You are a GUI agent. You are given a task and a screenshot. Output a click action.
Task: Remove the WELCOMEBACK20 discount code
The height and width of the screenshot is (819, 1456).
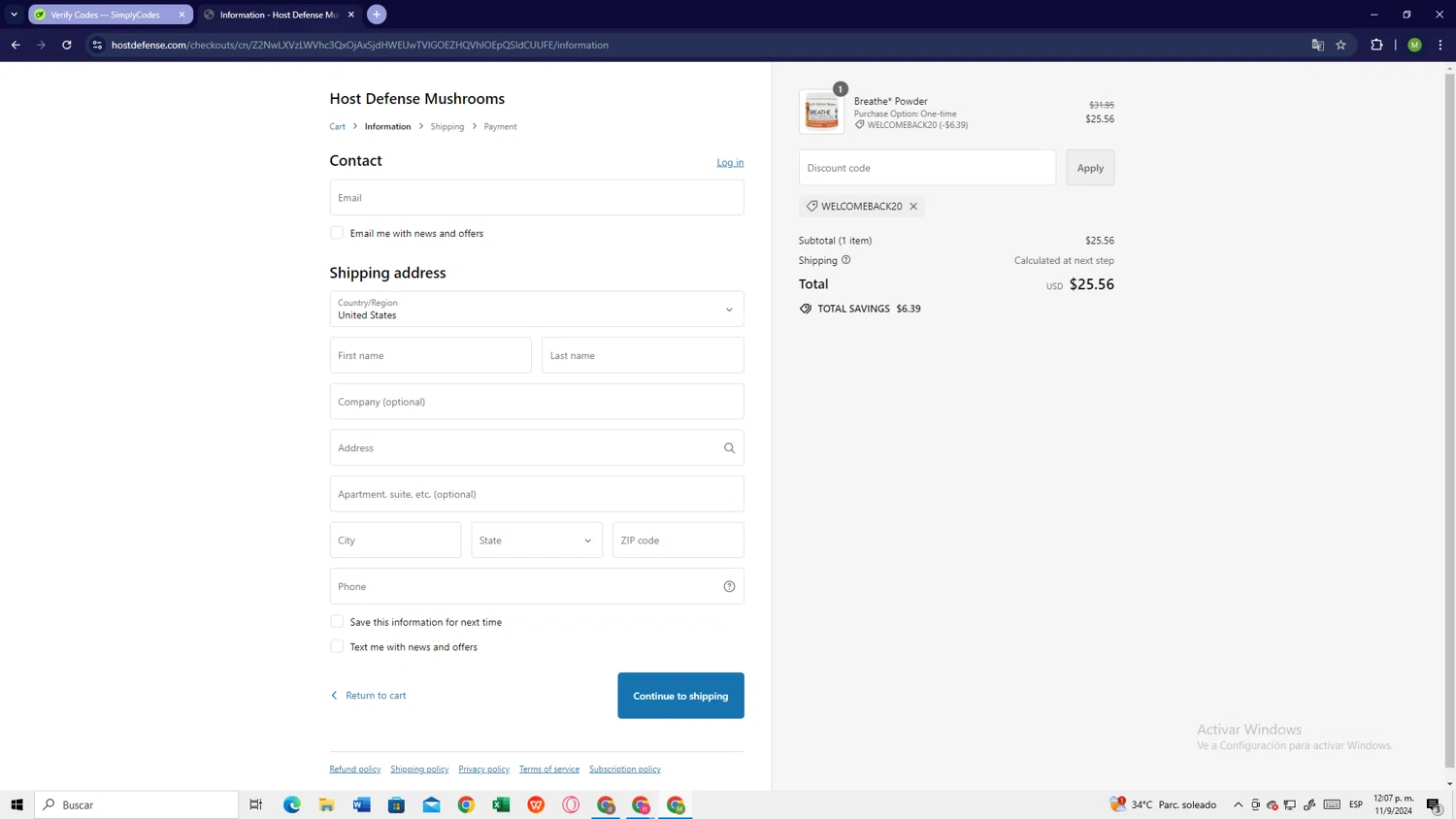pyautogui.click(x=913, y=206)
